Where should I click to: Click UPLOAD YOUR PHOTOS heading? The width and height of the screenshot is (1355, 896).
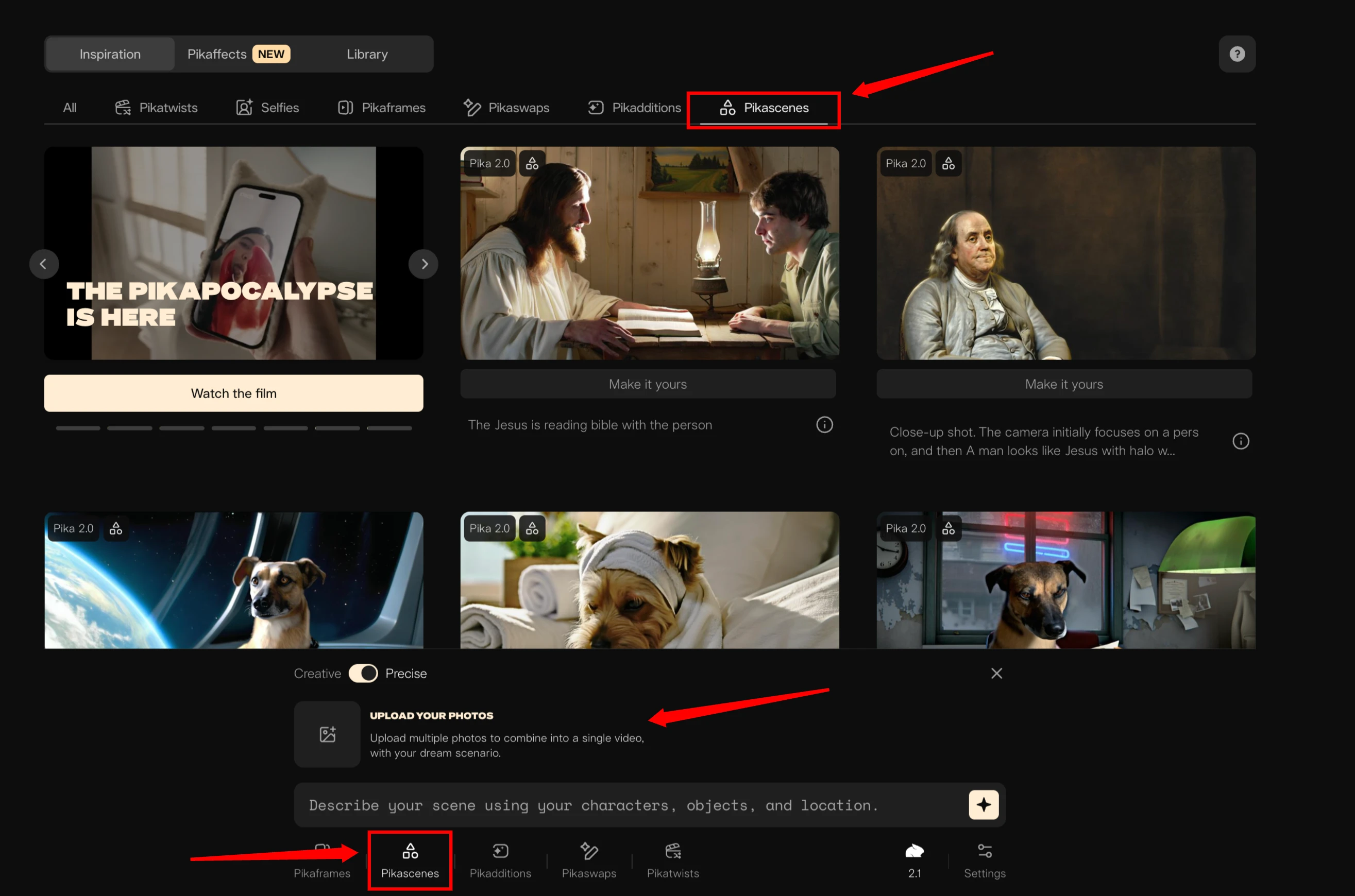tap(431, 715)
